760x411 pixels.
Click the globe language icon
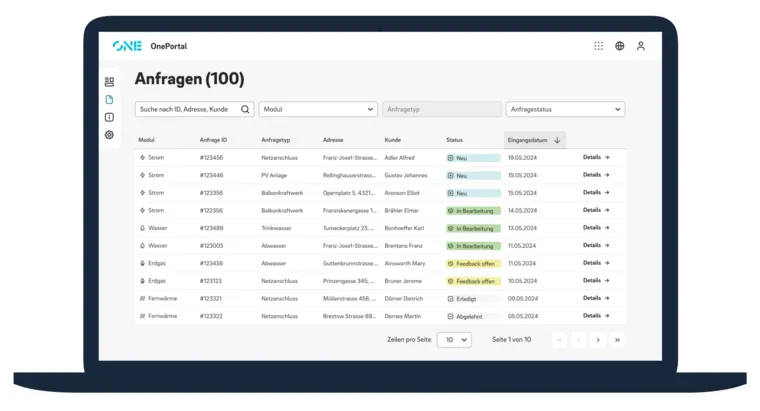pos(620,46)
